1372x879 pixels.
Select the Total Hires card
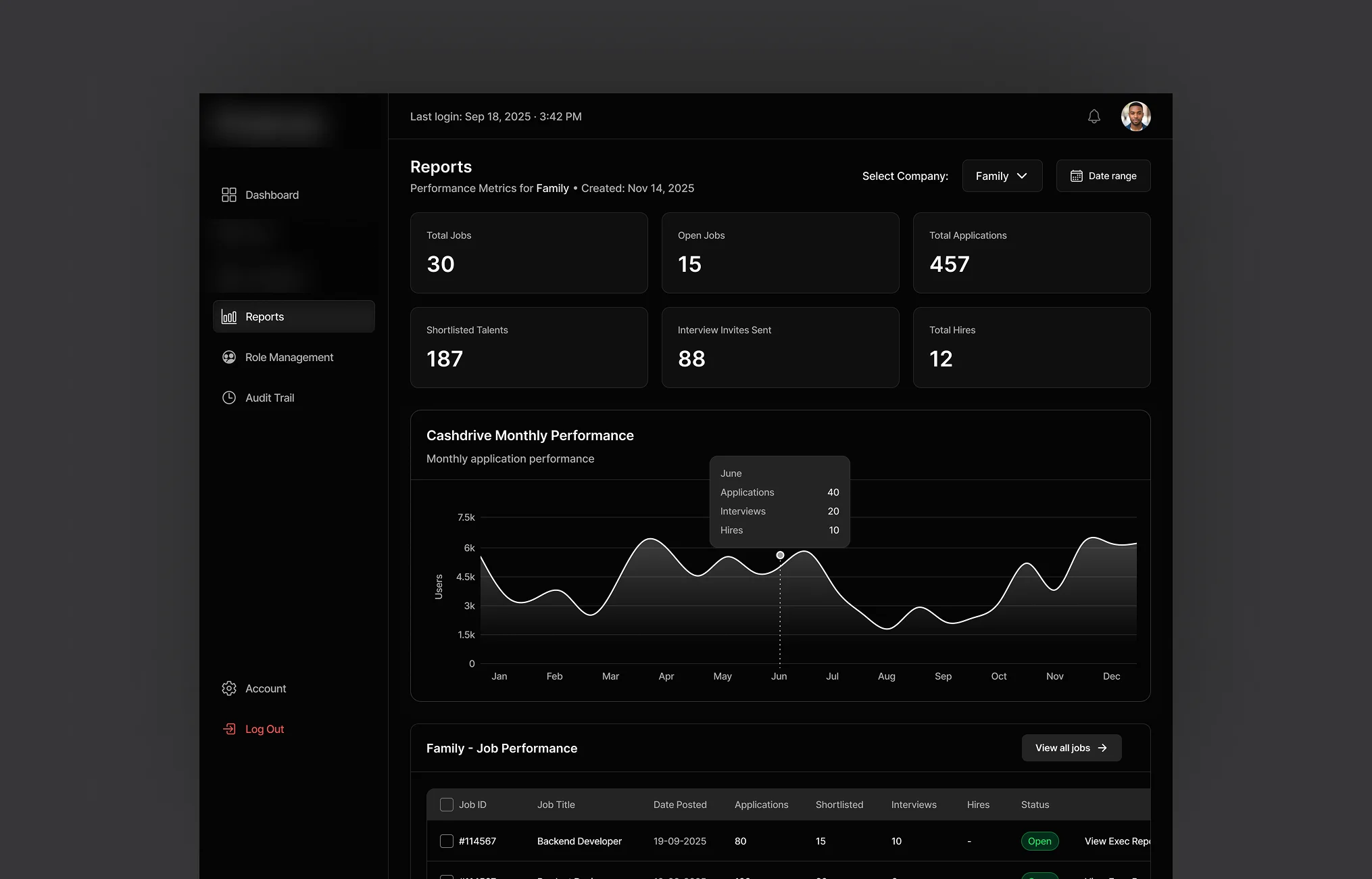click(x=1032, y=348)
